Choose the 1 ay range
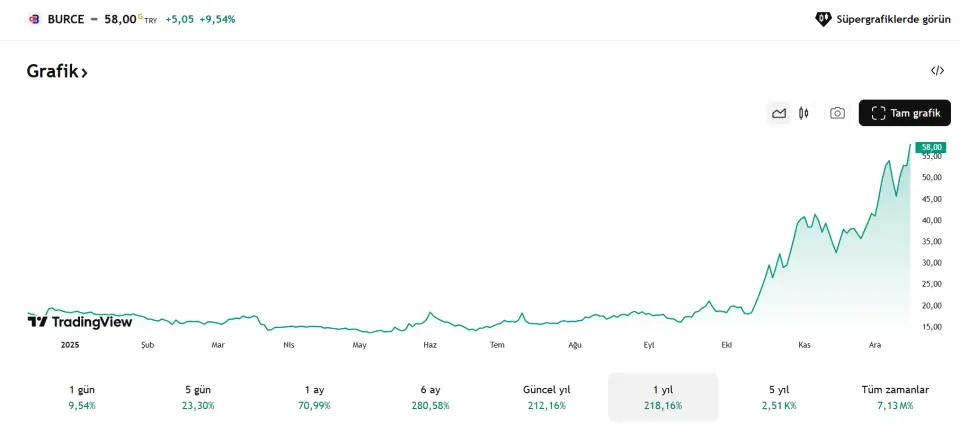This screenshot has width=960, height=425. 315,397
